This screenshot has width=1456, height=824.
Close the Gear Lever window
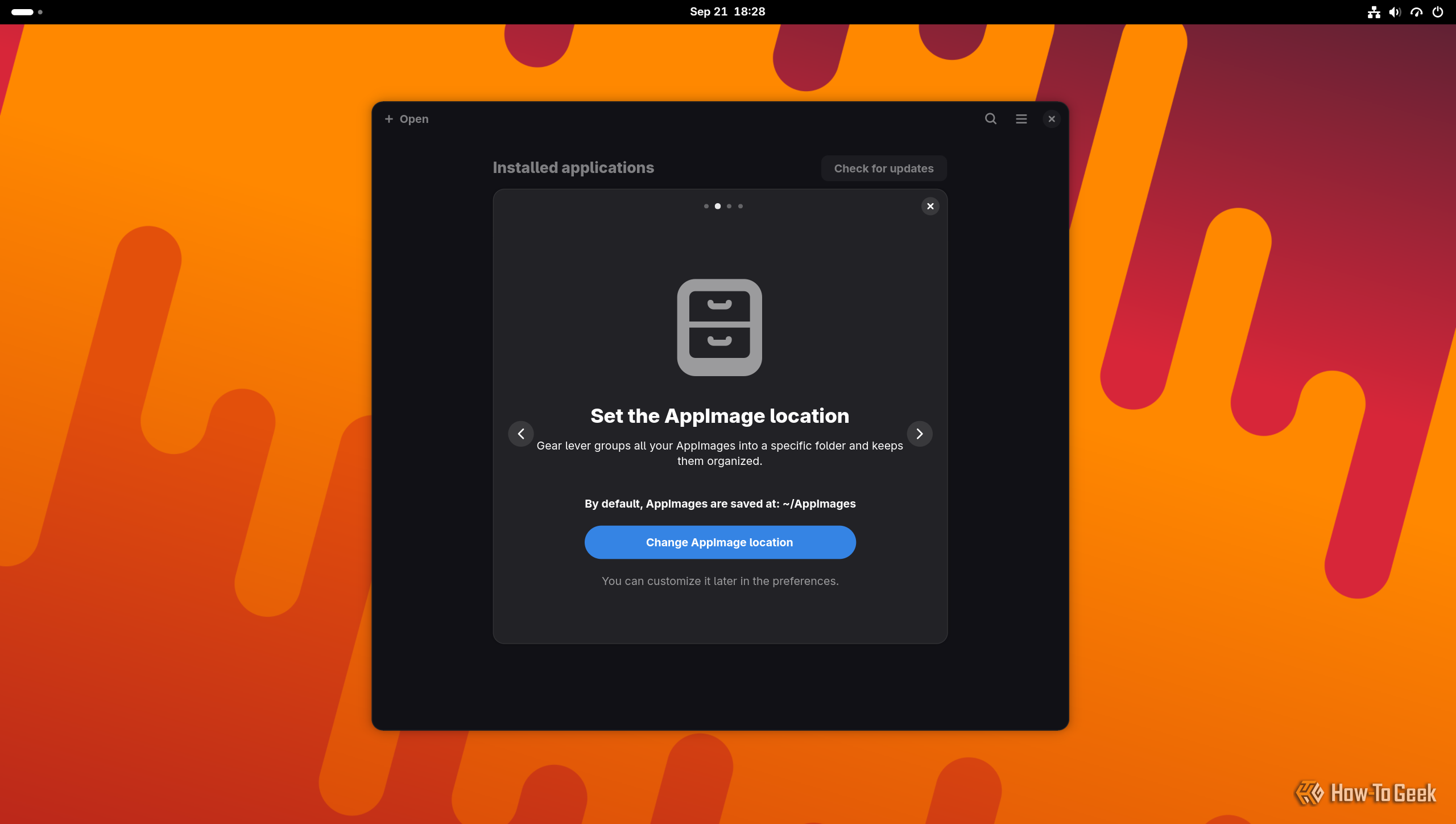(x=1052, y=119)
